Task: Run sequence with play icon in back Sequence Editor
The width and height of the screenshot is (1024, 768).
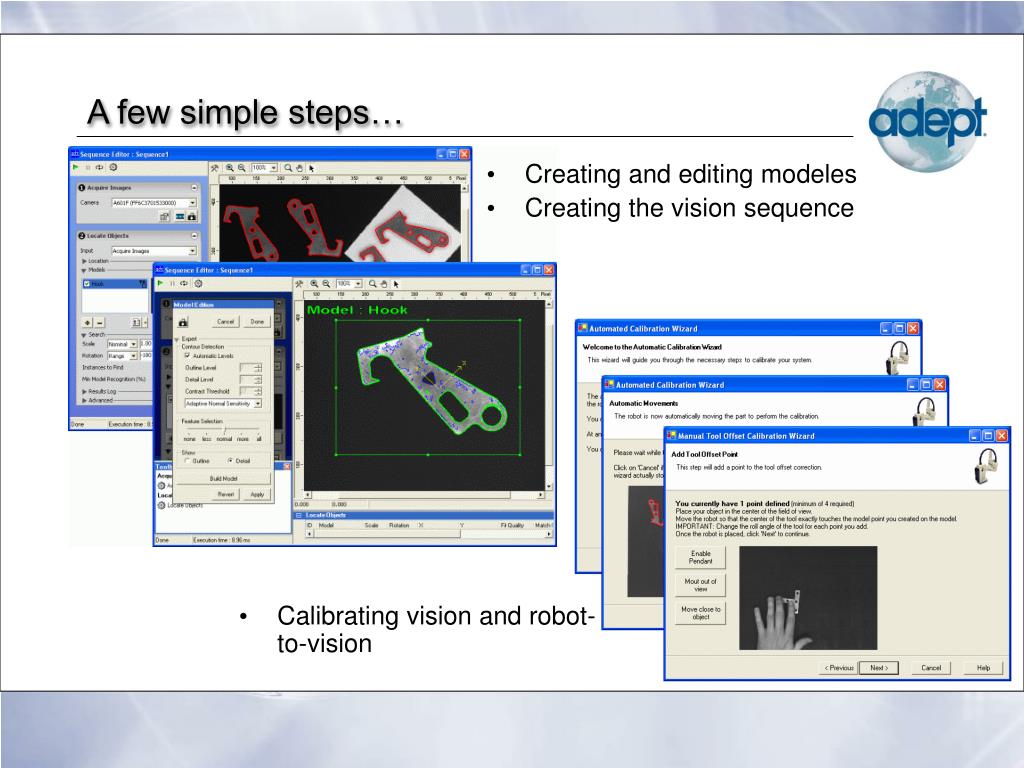Action: point(76,168)
